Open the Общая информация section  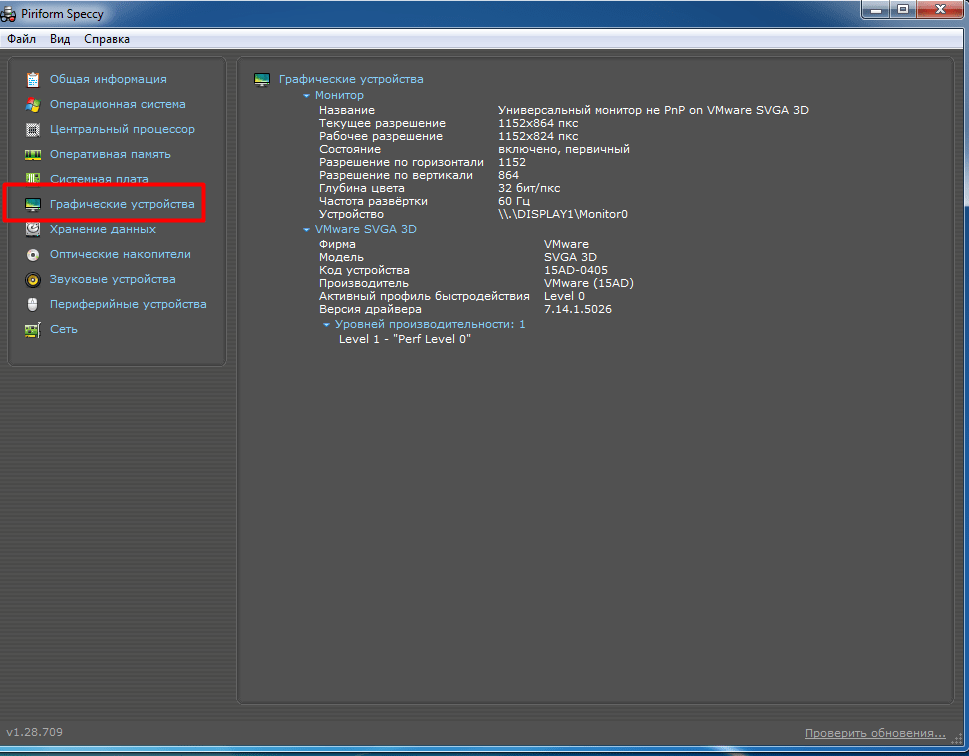tap(108, 79)
